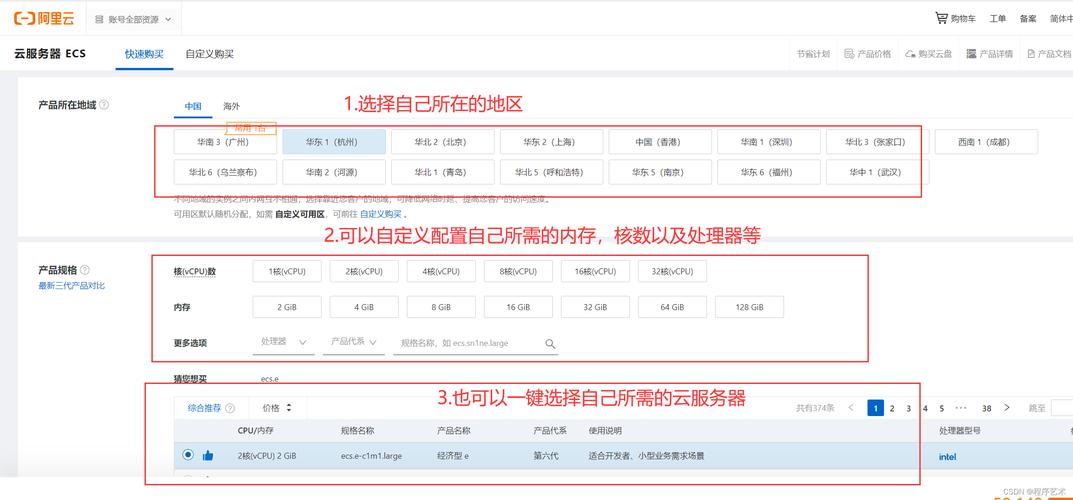Choose region 中国 (香港)
The width and height of the screenshot is (1073, 500).
click(660, 142)
